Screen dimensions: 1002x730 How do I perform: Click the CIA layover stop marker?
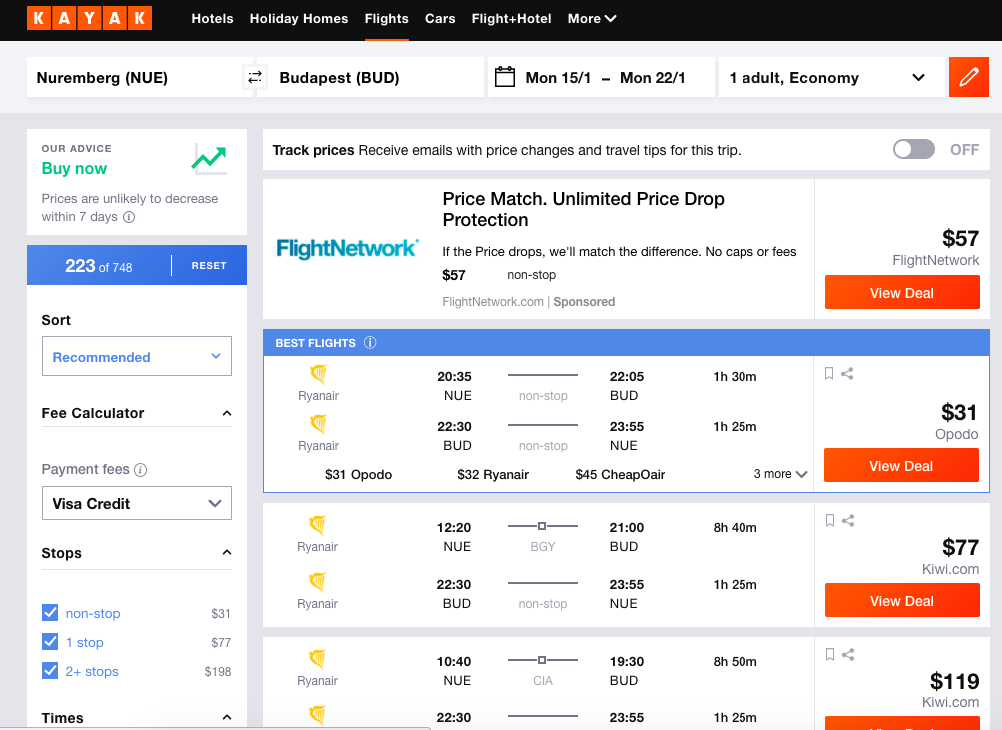point(542,660)
